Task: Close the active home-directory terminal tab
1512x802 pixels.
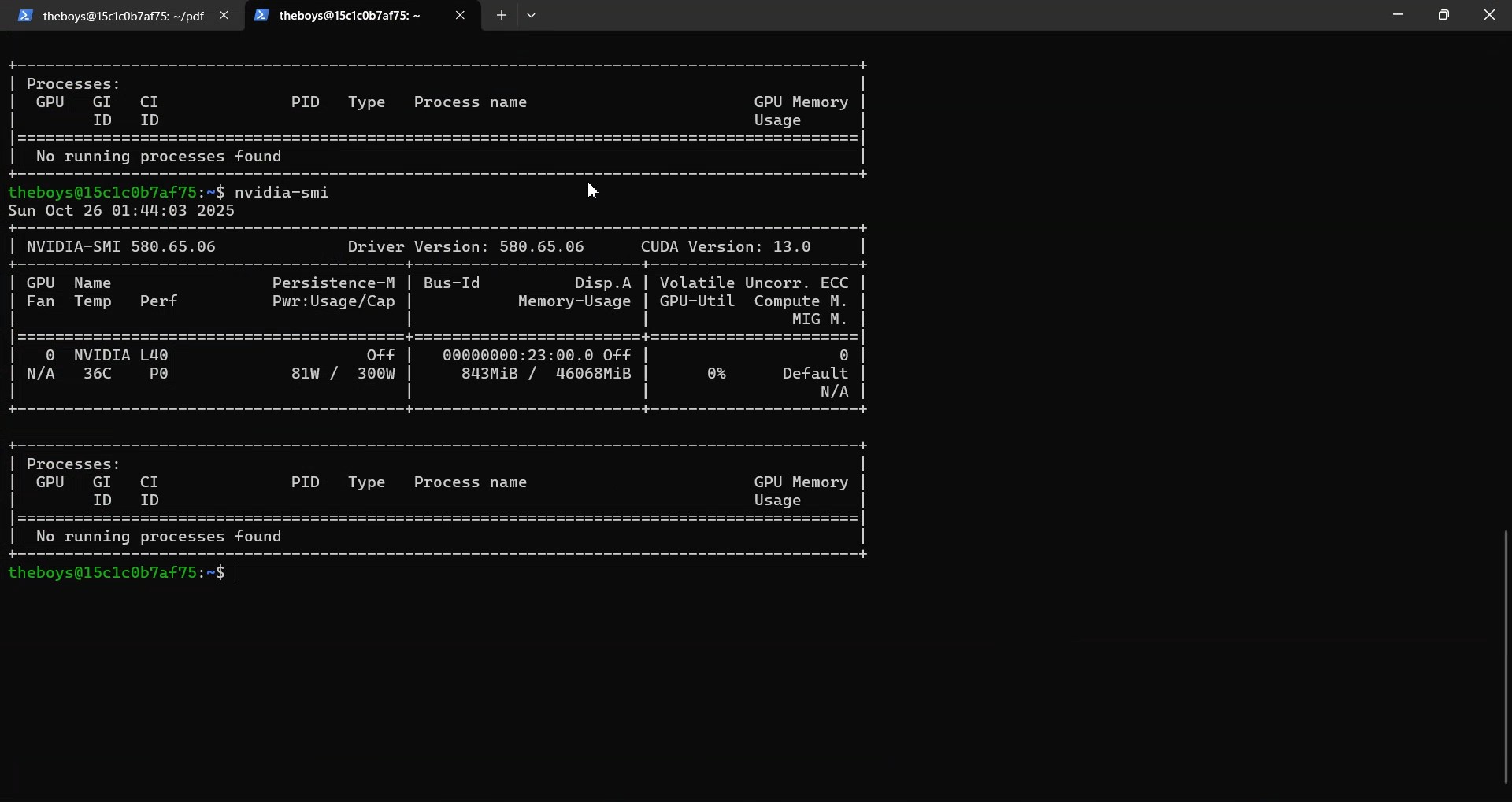Action: point(461,16)
